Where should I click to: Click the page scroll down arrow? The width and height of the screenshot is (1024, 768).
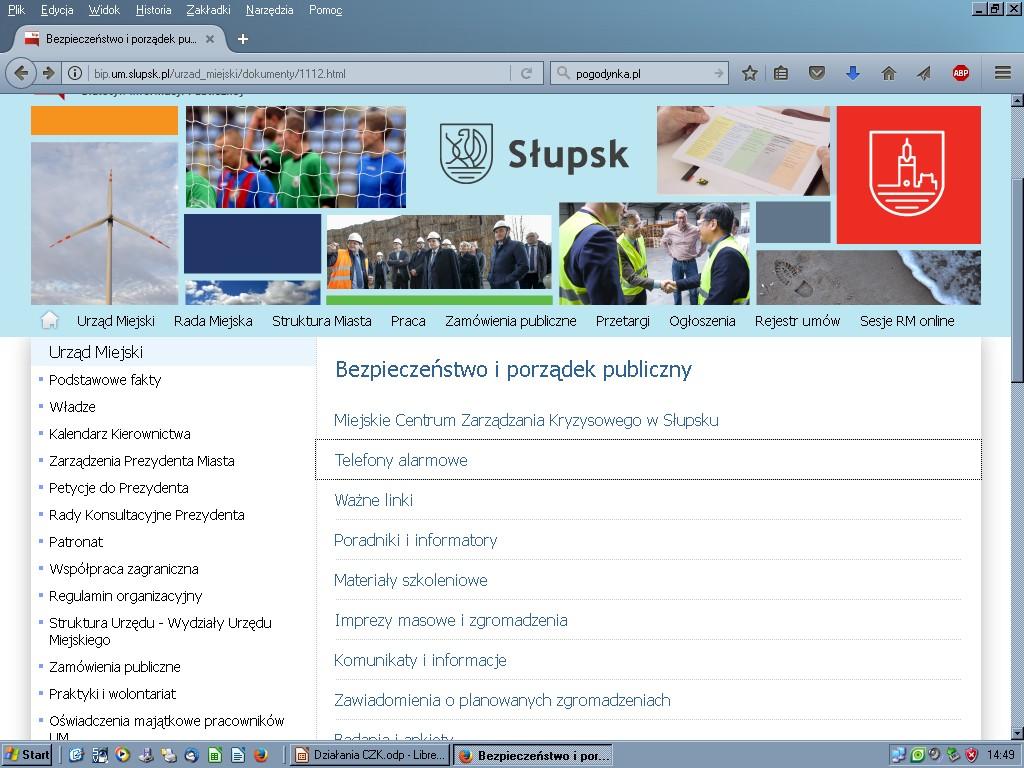pyautogui.click(x=1017, y=733)
